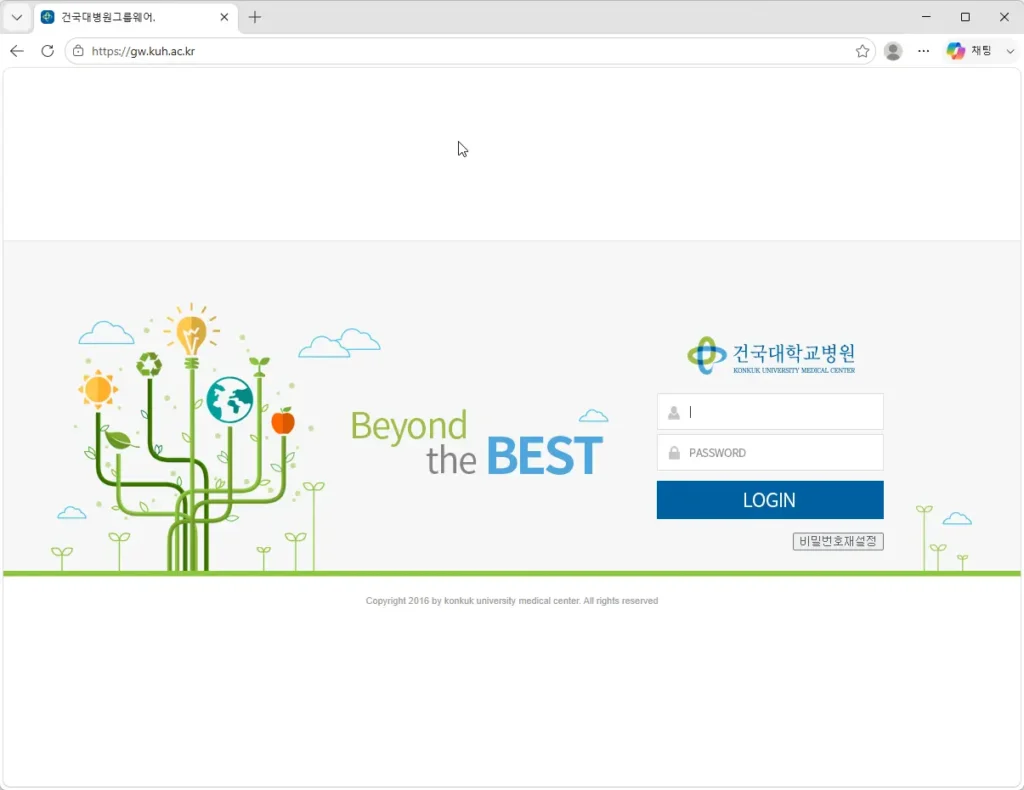Click the 건국대학교병원 logo
Image resolution: width=1024 pixels, height=790 pixels.
[x=771, y=356]
